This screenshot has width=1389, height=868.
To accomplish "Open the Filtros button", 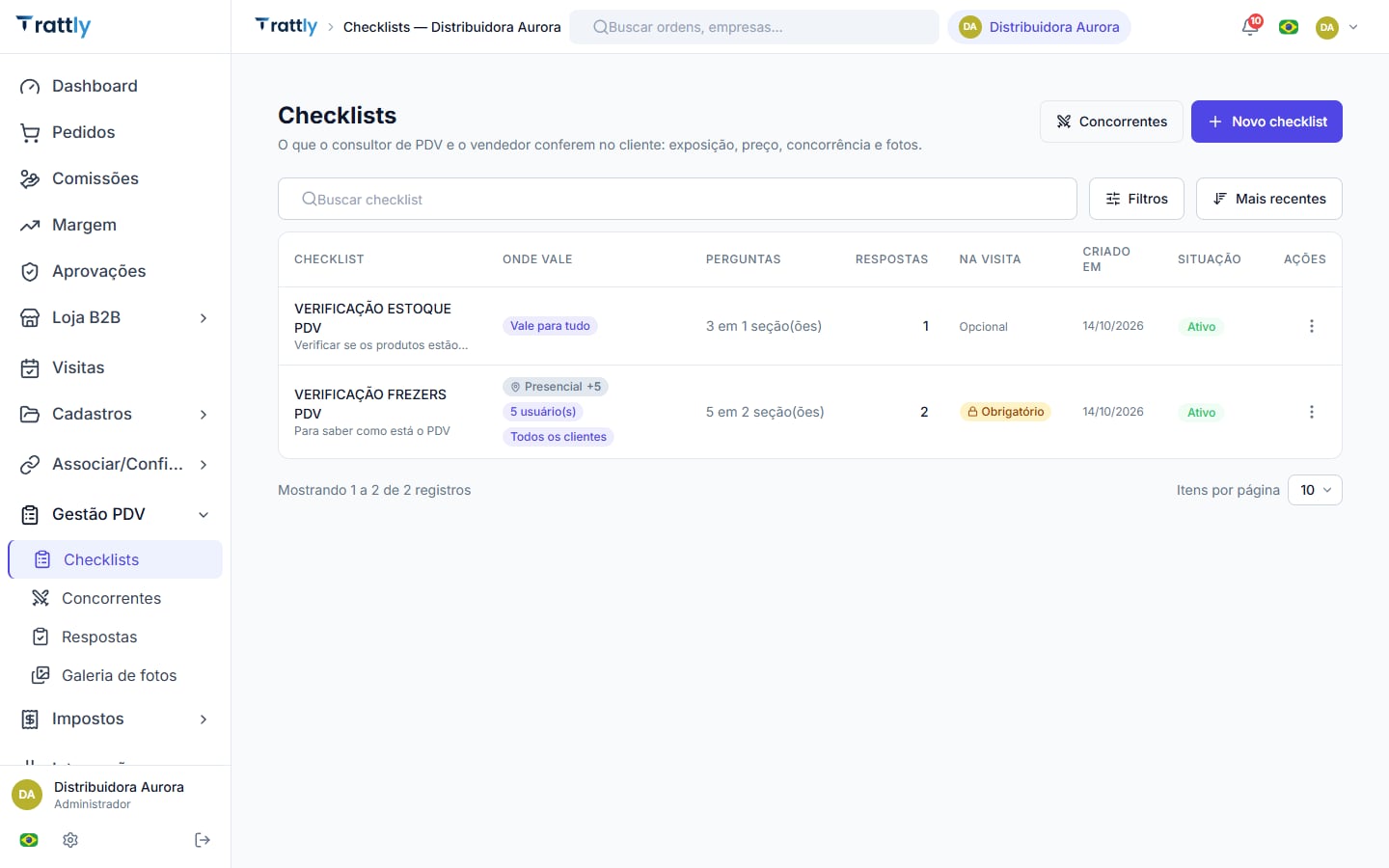I will pos(1136,199).
